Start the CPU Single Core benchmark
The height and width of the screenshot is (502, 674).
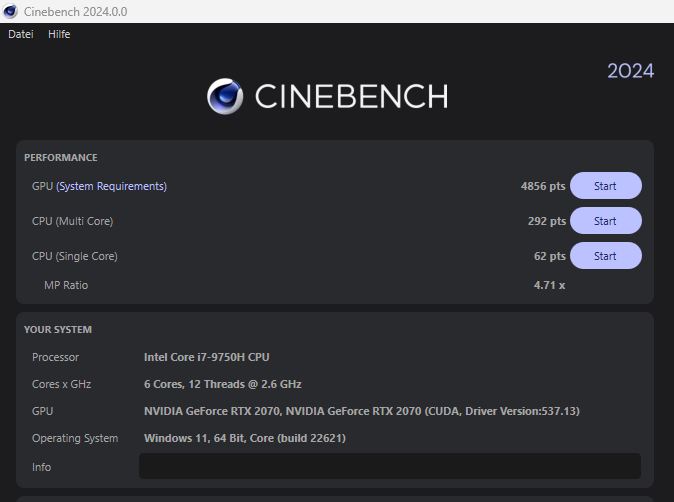pos(606,256)
